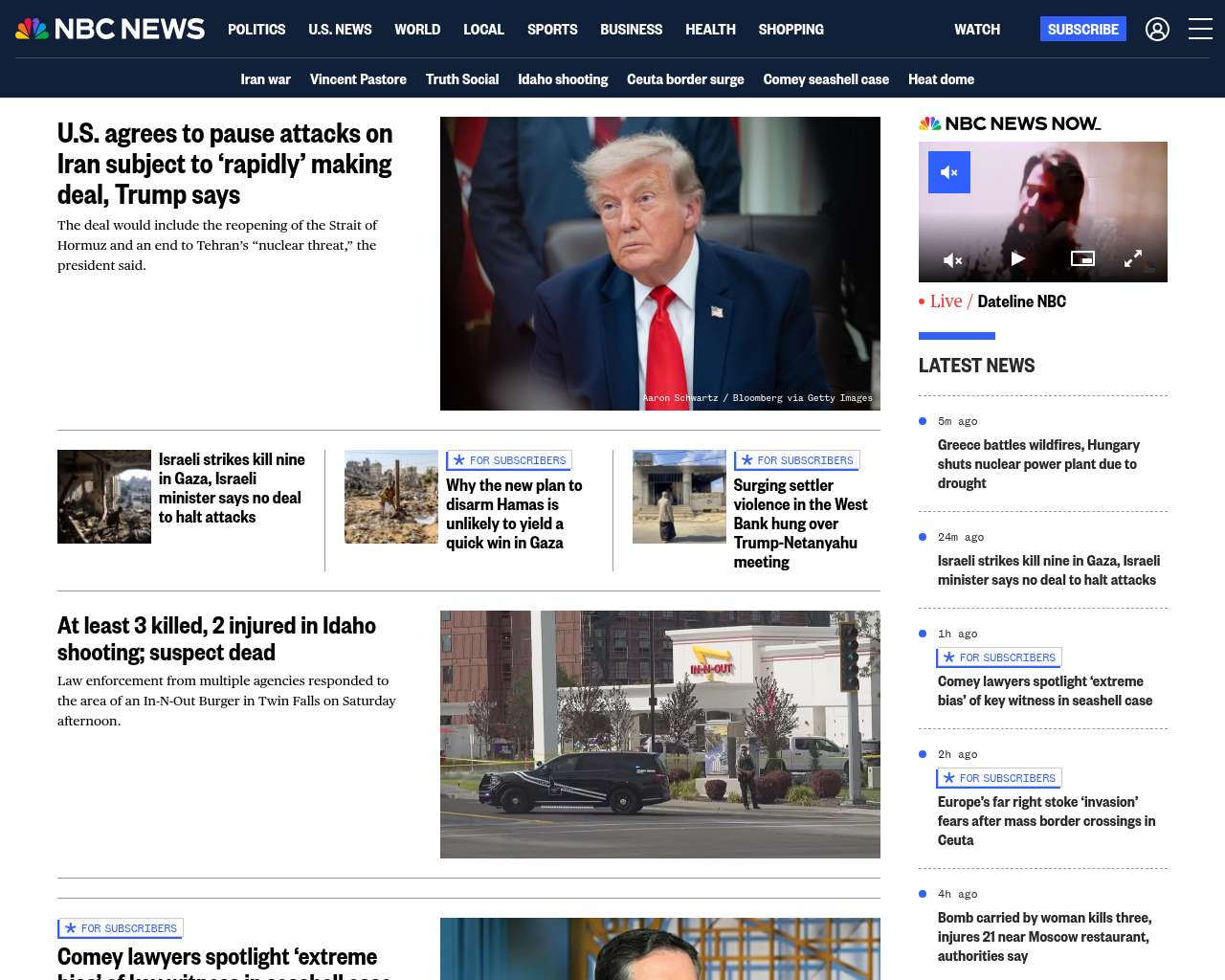Unmute video using blue speaker button
The width and height of the screenshot is (1225, 980).
click(x=949, y=172)
